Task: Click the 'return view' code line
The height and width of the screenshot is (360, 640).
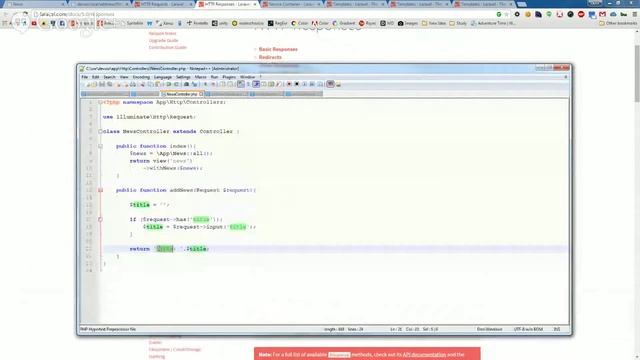Action: tap(161, 161)
